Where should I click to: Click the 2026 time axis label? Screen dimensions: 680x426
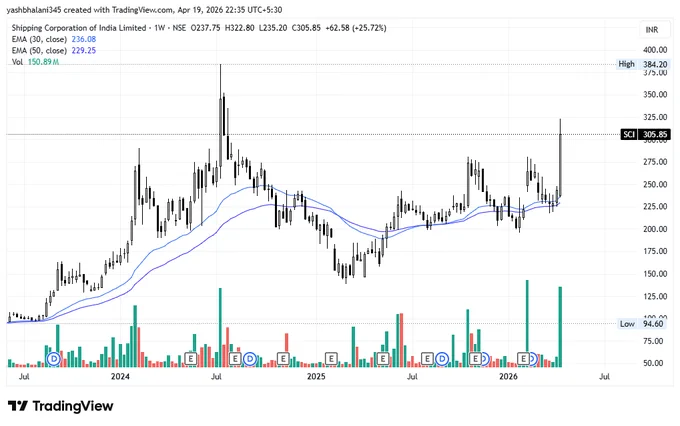(508, 376)
